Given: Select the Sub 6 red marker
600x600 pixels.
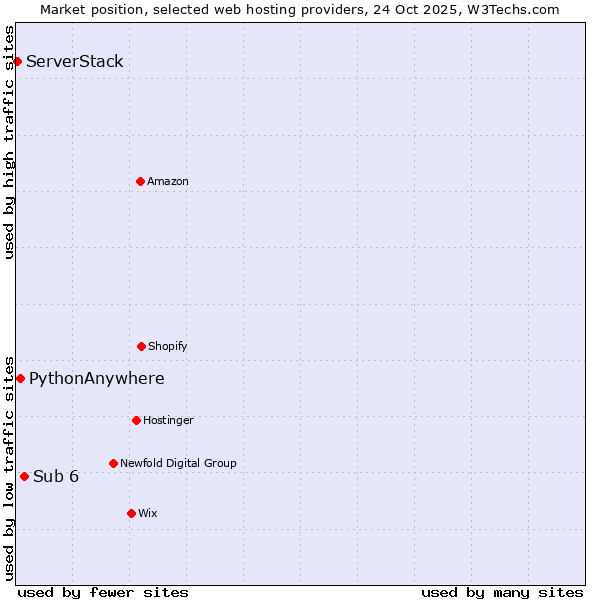Looking at the screenshot, I should (24, 476).
